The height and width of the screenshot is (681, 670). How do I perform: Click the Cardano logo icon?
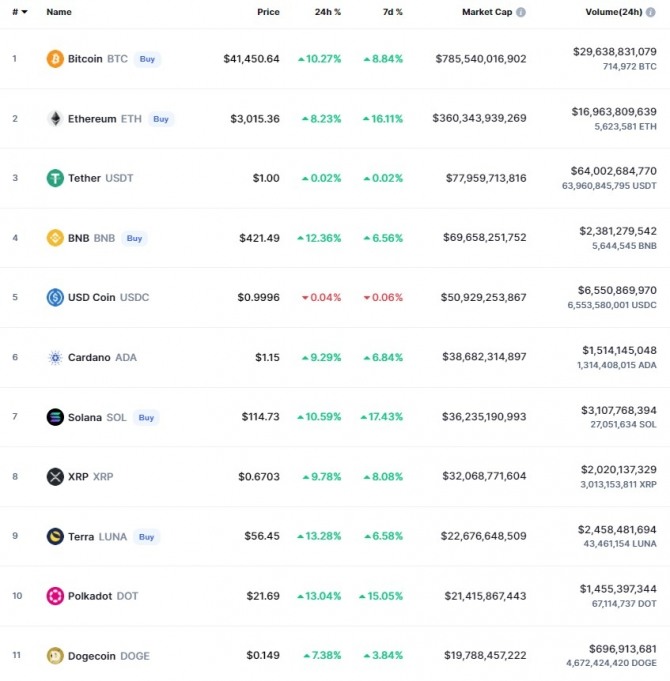click(55, 357)
